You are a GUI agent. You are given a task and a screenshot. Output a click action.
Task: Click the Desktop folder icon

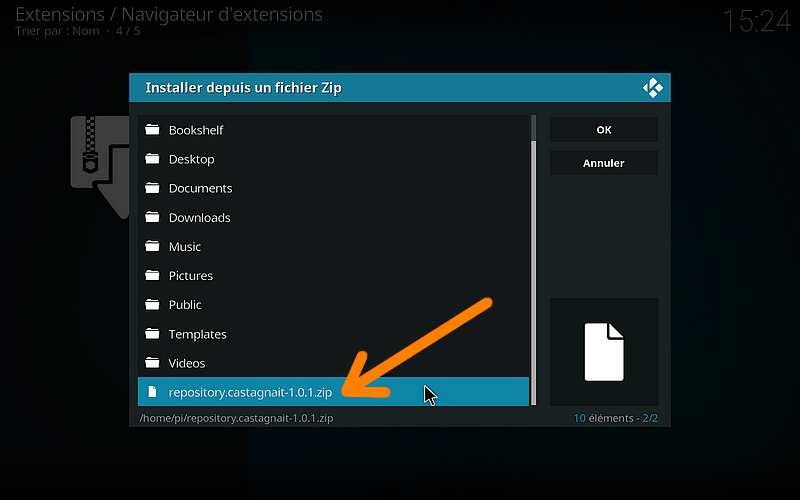point(152,159)
